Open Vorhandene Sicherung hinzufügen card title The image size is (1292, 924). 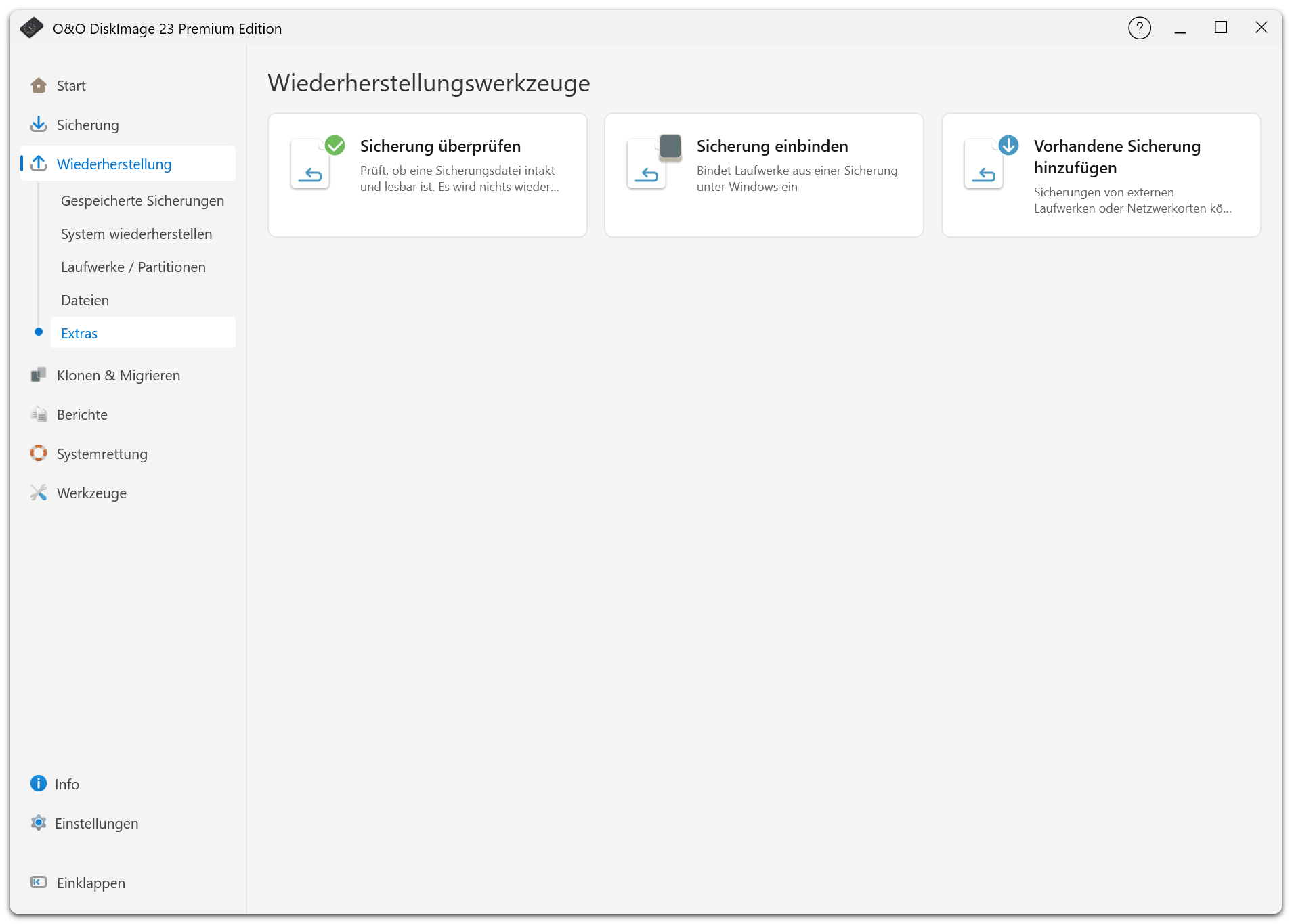(x=1117, y=157)
